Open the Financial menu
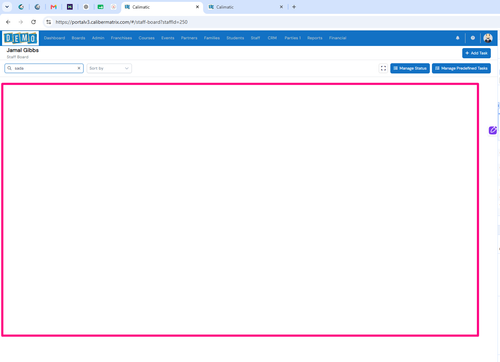This screenshot has width=500, height=362. (337, 38)
